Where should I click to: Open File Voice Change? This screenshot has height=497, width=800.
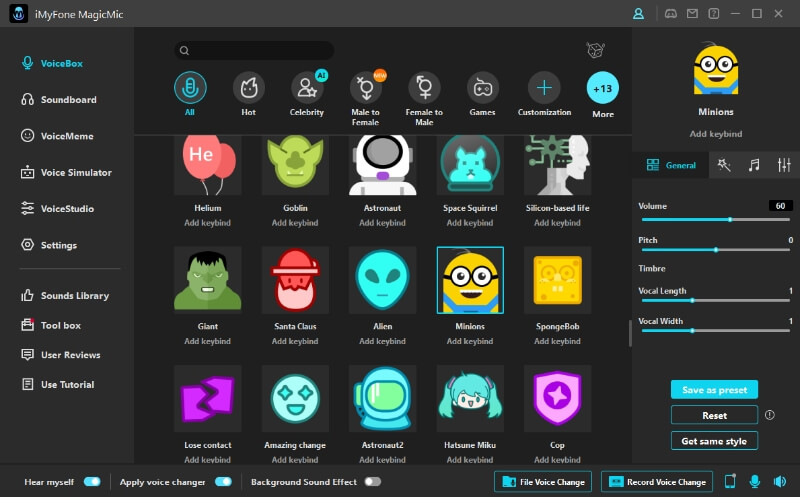[543, 482]
